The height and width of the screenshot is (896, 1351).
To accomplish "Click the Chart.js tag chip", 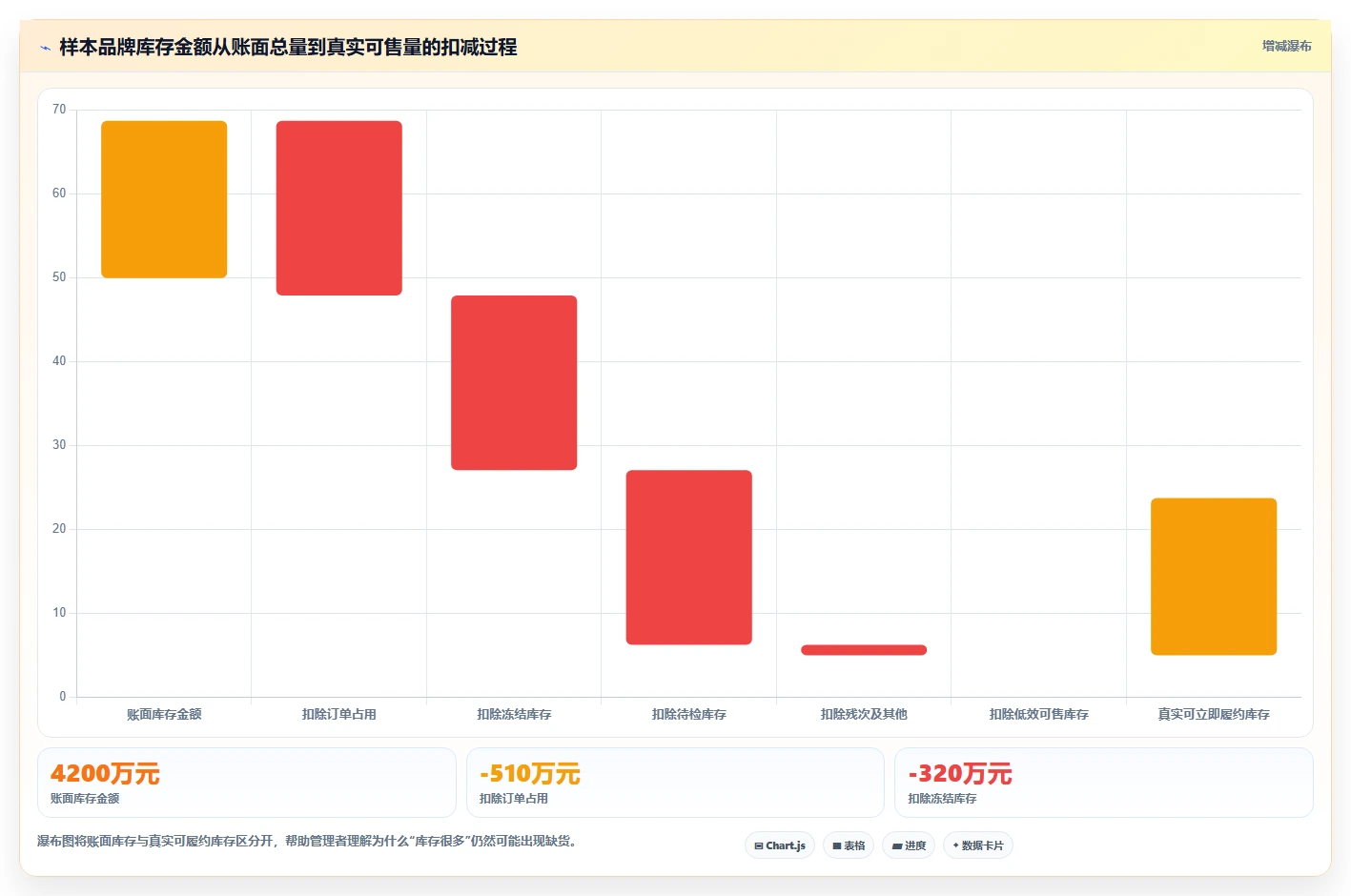I will [x=780, y=845].
